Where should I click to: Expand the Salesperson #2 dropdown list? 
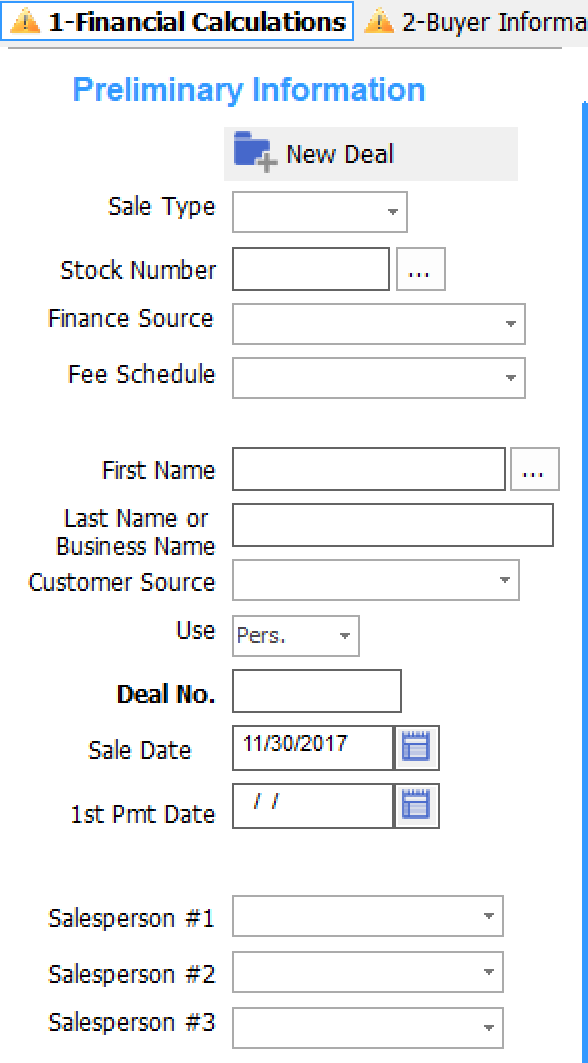click(488, 971)
